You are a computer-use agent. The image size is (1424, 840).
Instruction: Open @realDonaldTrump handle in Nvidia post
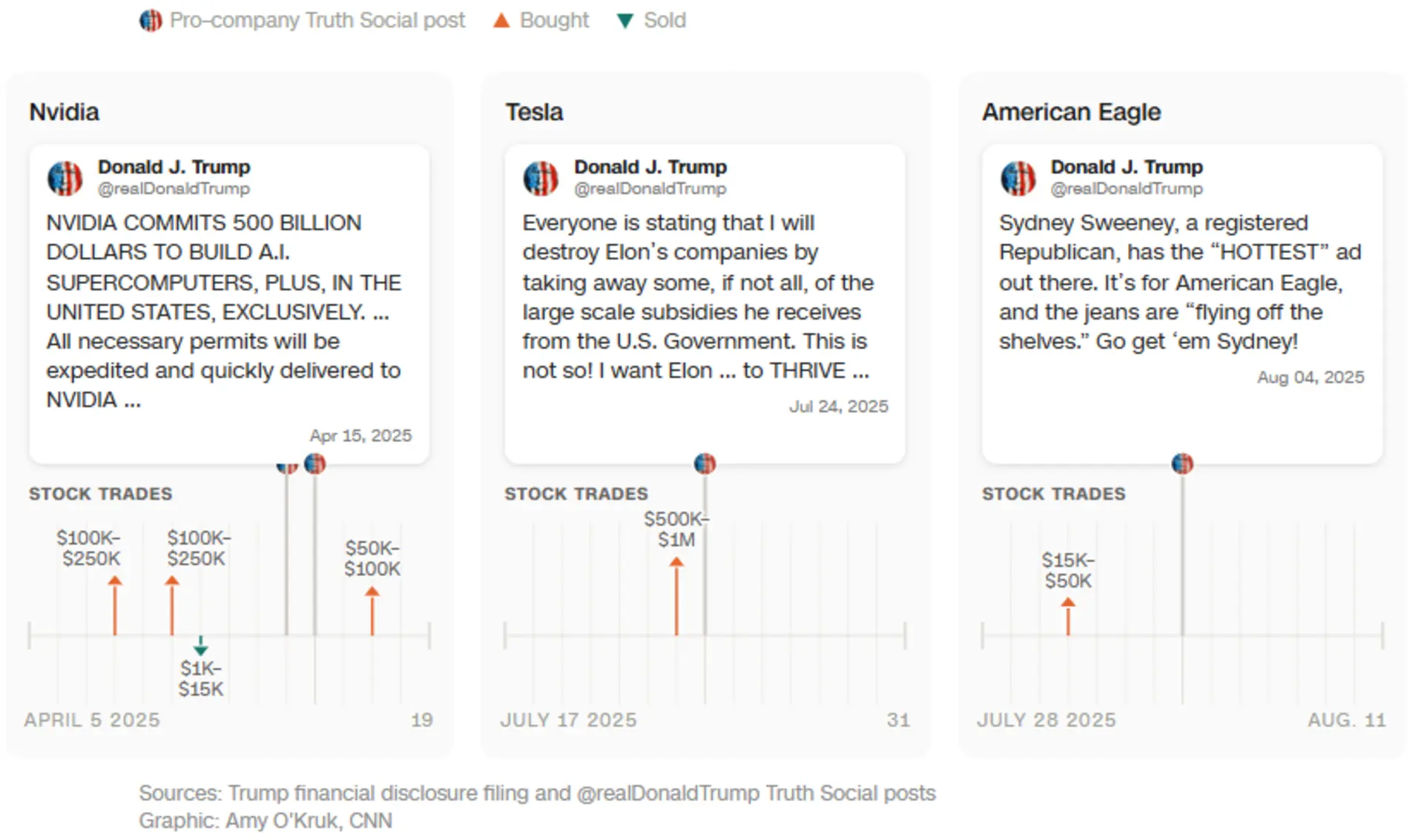(x=174, y=189)
